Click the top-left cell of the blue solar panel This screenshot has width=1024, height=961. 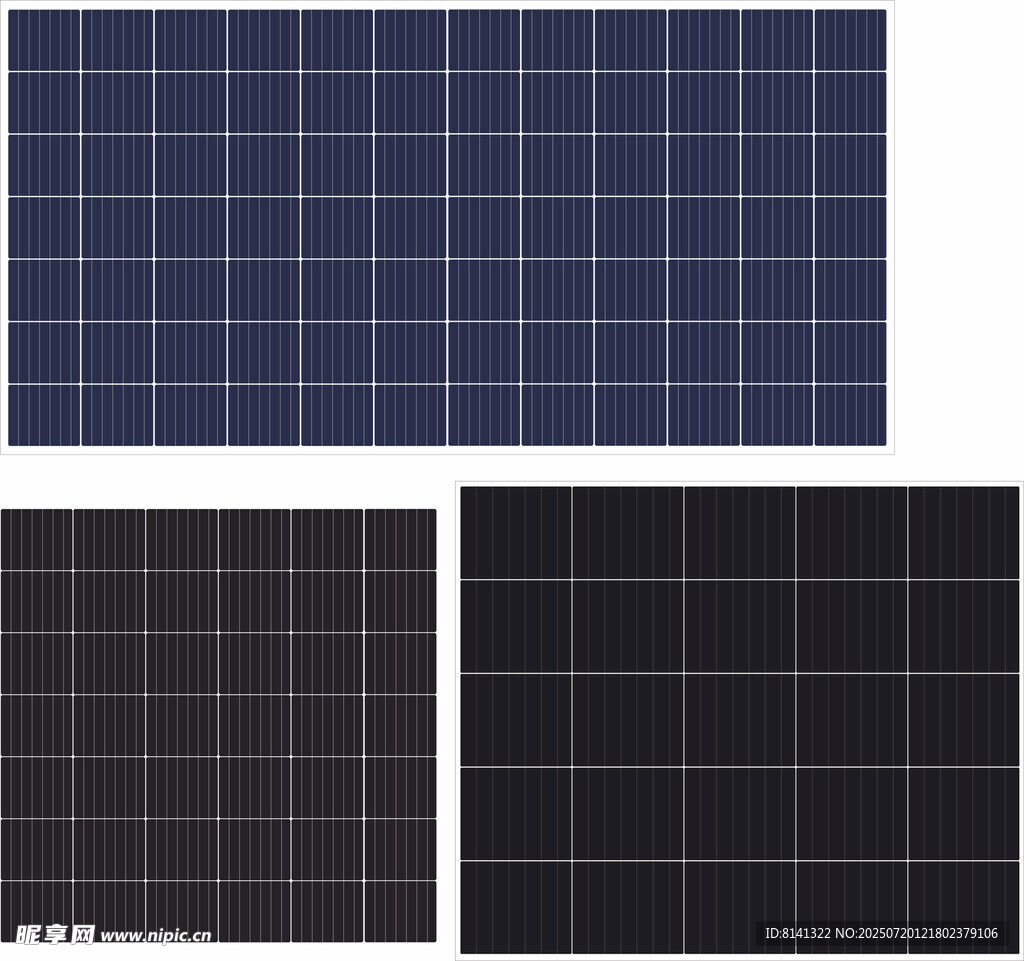point(44,40)
